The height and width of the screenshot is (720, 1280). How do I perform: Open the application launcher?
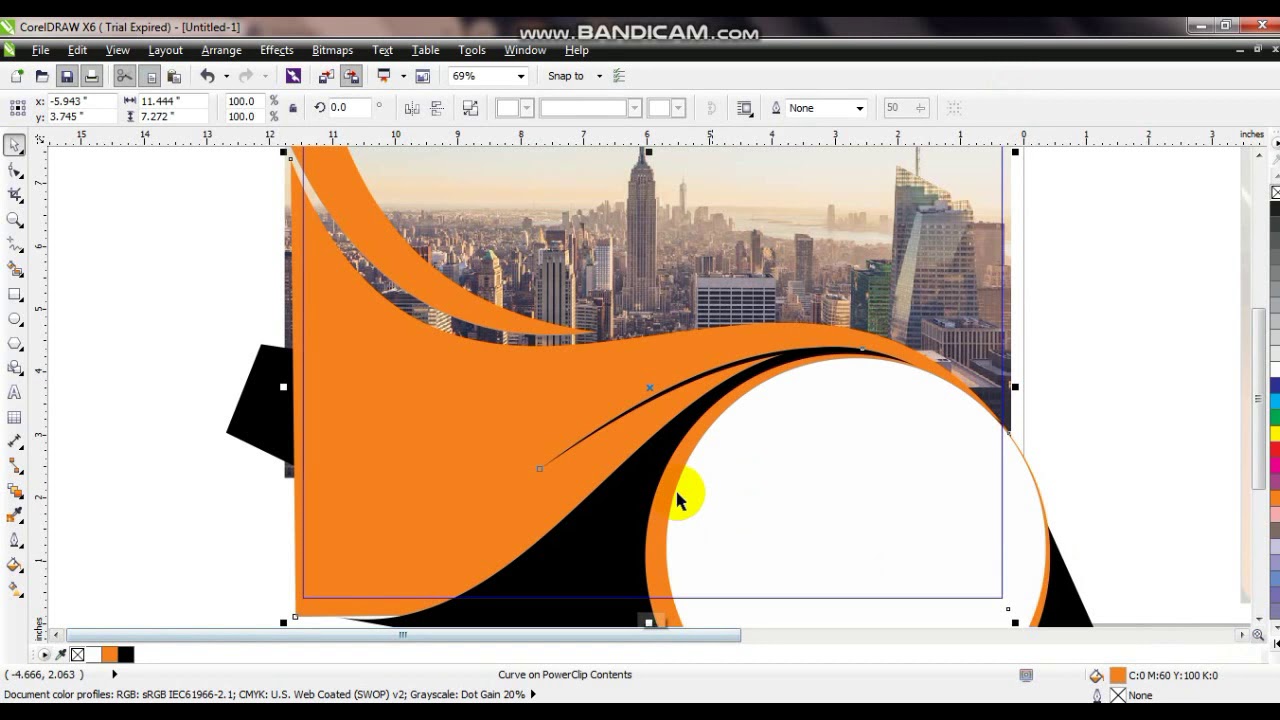tap(384, 76)
